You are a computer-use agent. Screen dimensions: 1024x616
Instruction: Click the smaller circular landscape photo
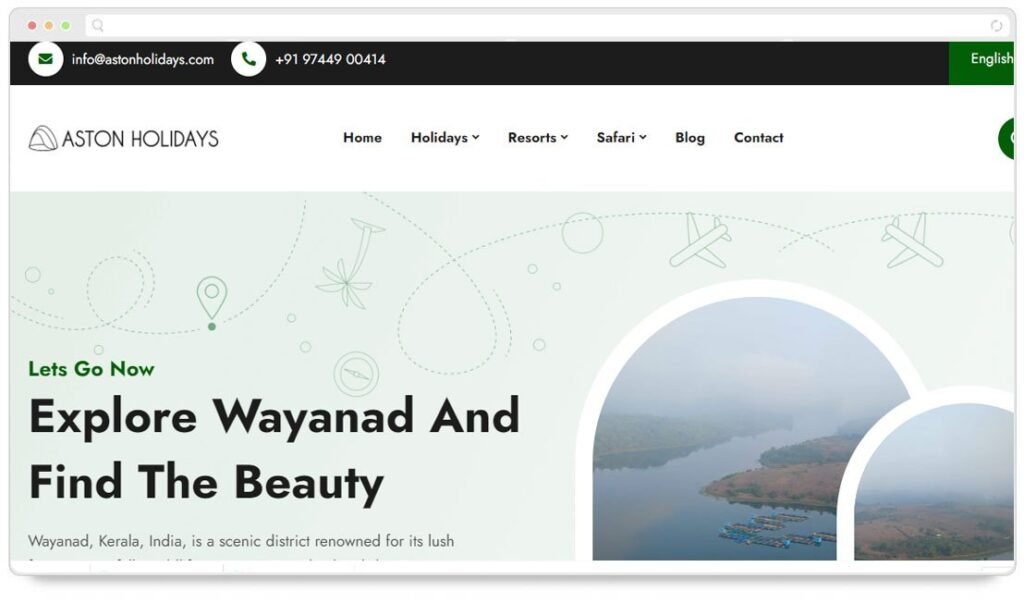[935, 482]
